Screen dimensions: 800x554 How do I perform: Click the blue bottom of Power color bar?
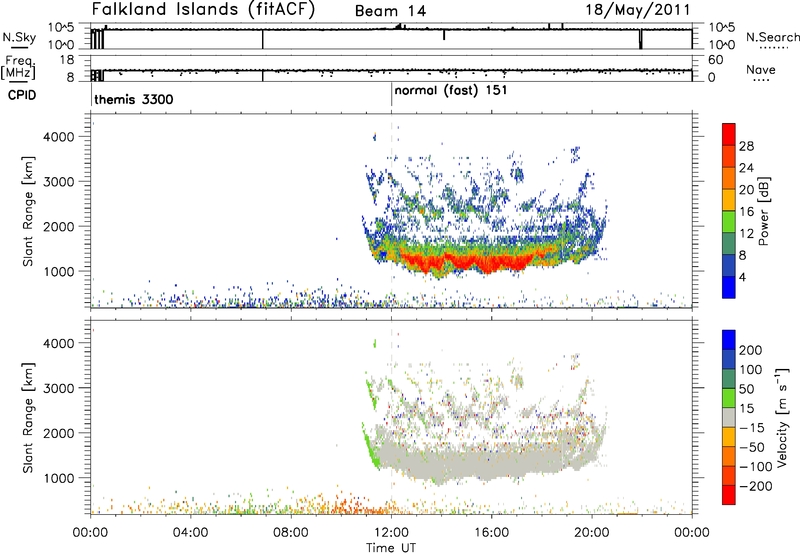point(729,287)
